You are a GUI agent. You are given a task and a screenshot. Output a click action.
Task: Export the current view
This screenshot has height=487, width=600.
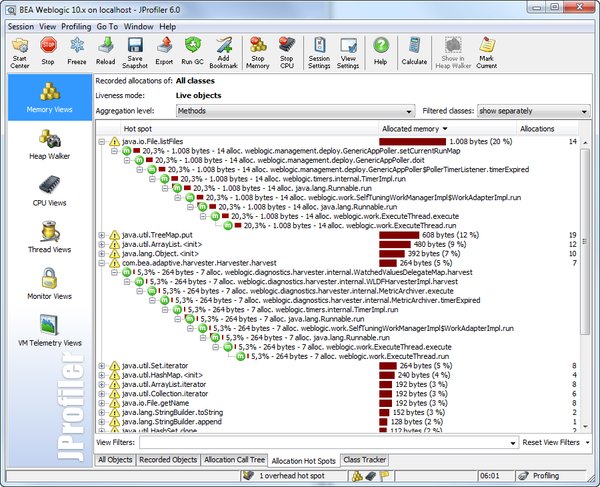pos(164,52)
